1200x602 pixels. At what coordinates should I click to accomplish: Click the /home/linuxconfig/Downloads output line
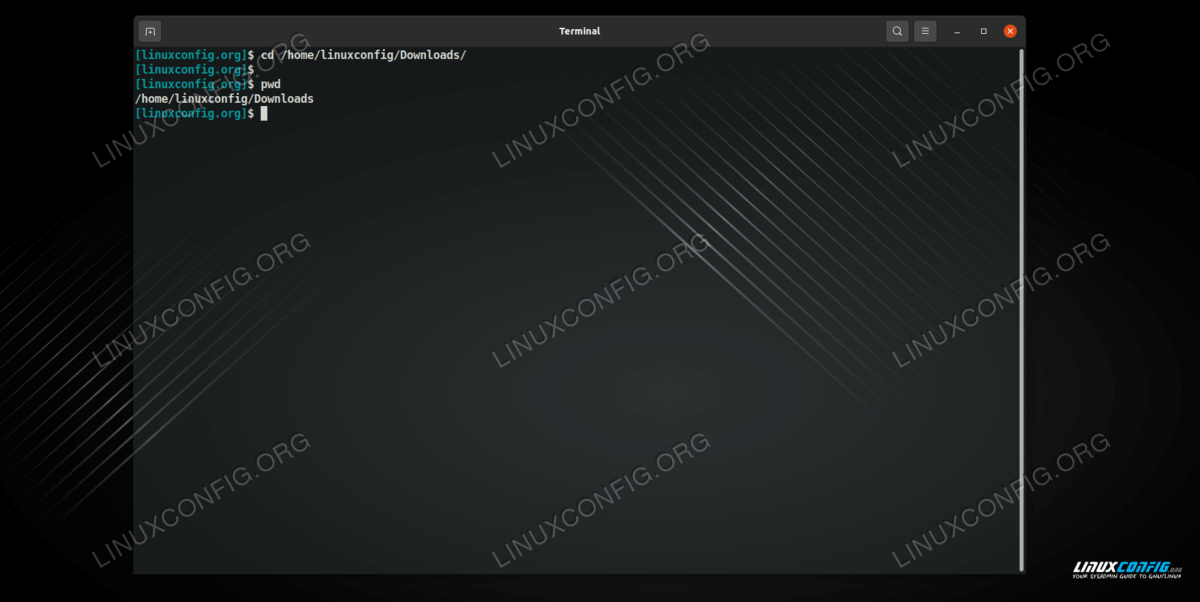[224, 99]
